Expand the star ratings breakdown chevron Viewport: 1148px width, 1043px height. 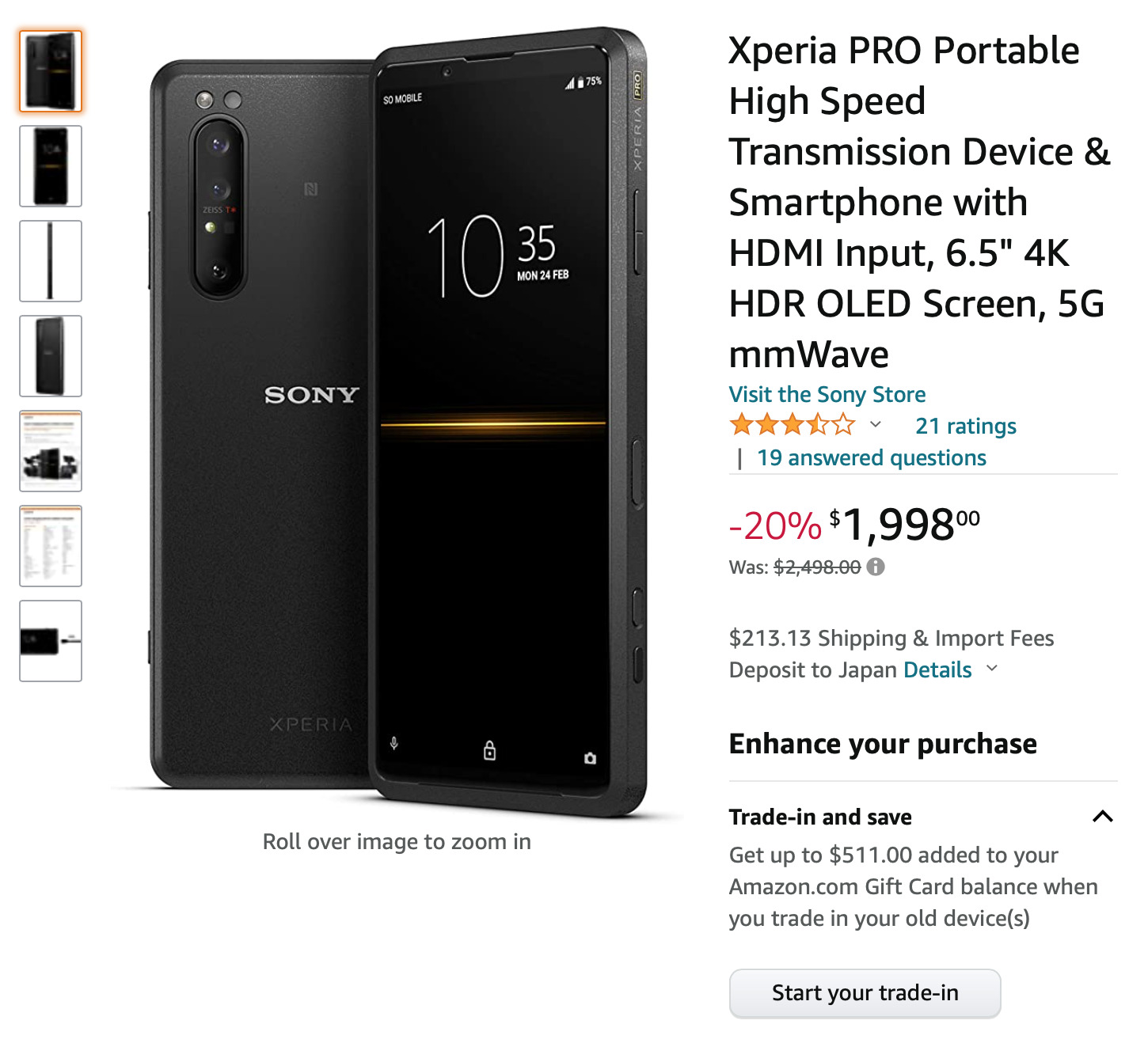(x=876, y=425)
